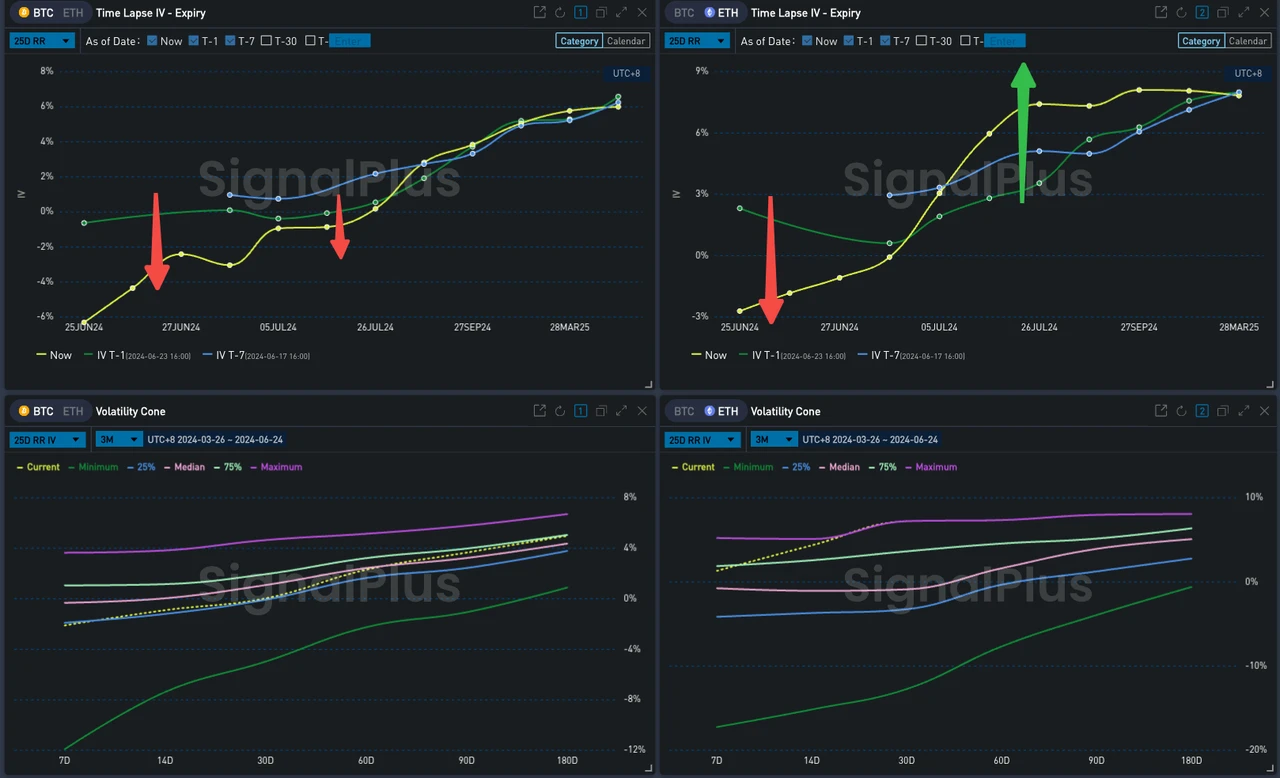The width and height of the screenshot is (1280, 778).
Task: Open the 25D RR dropdown in BTC Time Lapse
Action: (x=41, y=41)
